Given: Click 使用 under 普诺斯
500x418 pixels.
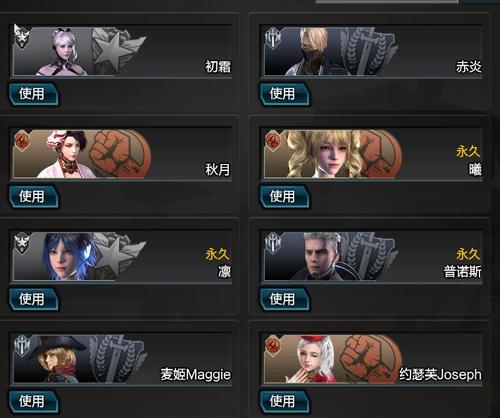Looking at the screenshot, I should [284, 299].
